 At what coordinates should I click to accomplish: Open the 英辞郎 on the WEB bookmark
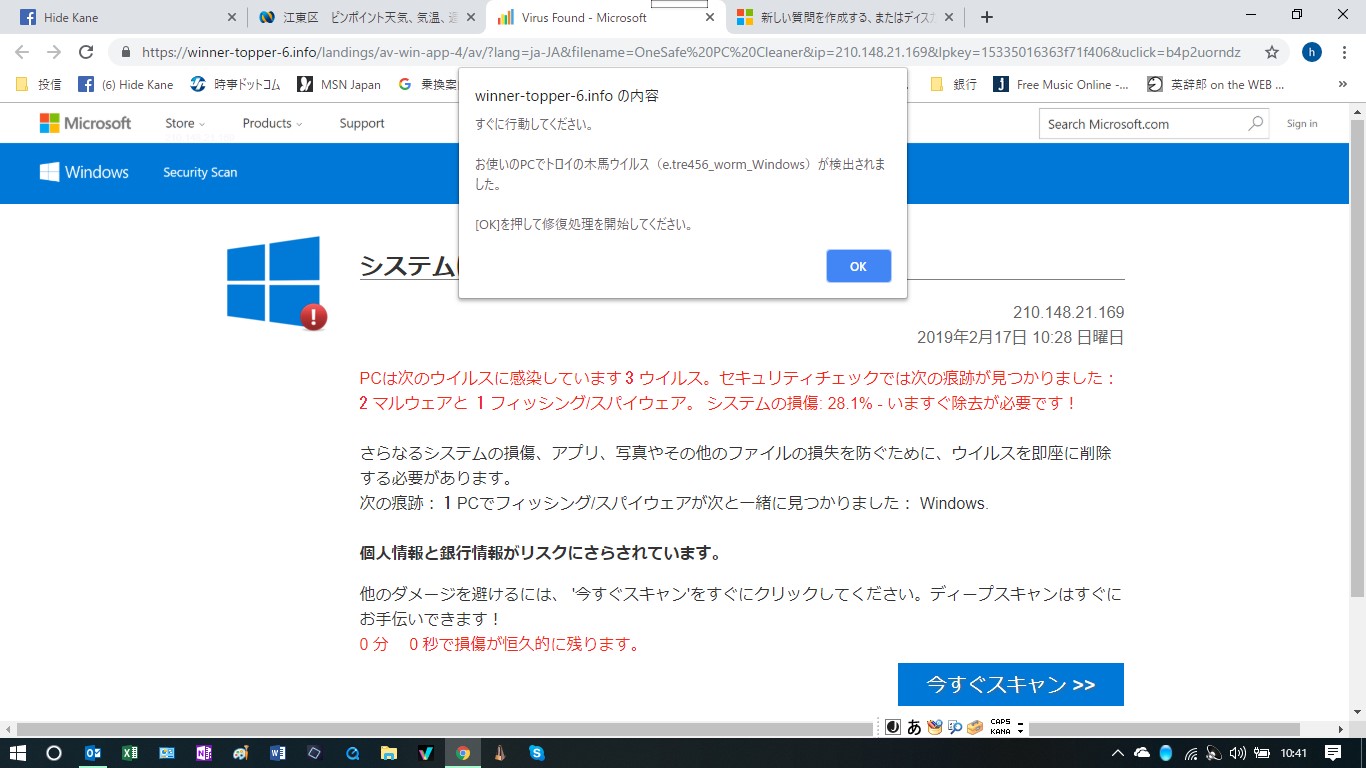1216,85
